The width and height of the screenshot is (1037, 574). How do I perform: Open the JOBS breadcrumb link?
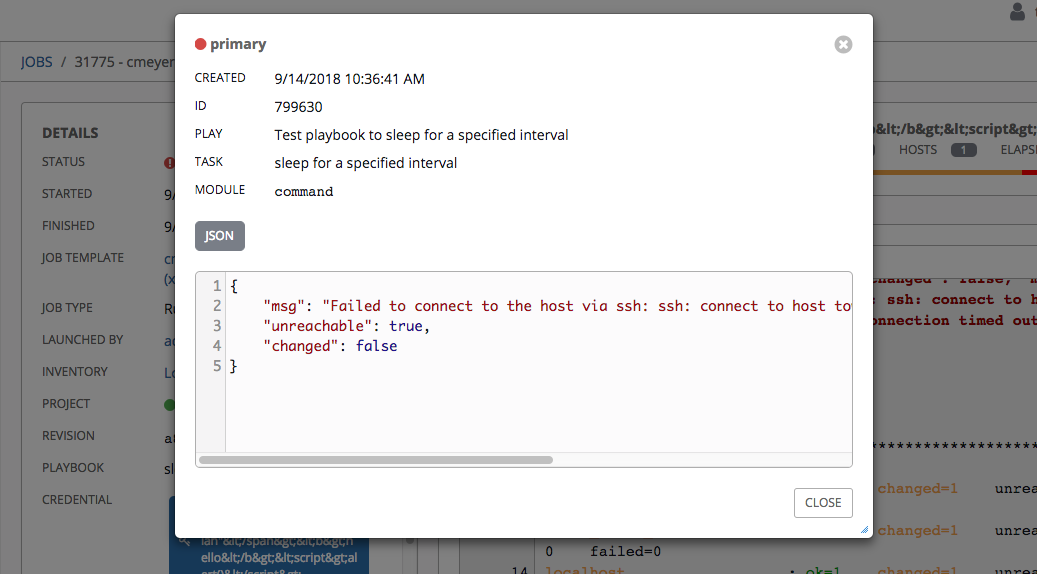click(36, 62)
